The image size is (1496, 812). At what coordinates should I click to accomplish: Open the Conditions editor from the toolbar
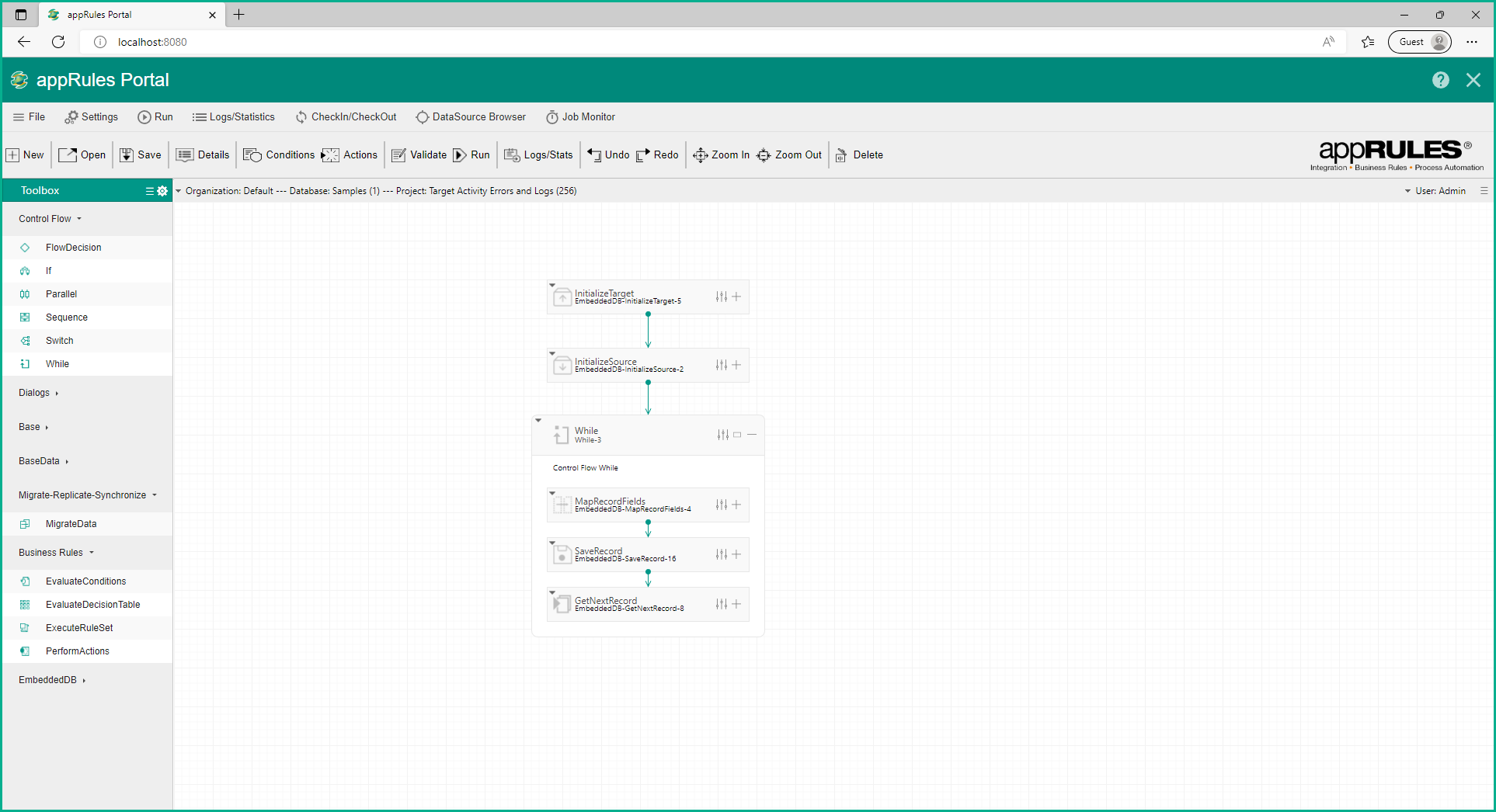coord(252,155)
